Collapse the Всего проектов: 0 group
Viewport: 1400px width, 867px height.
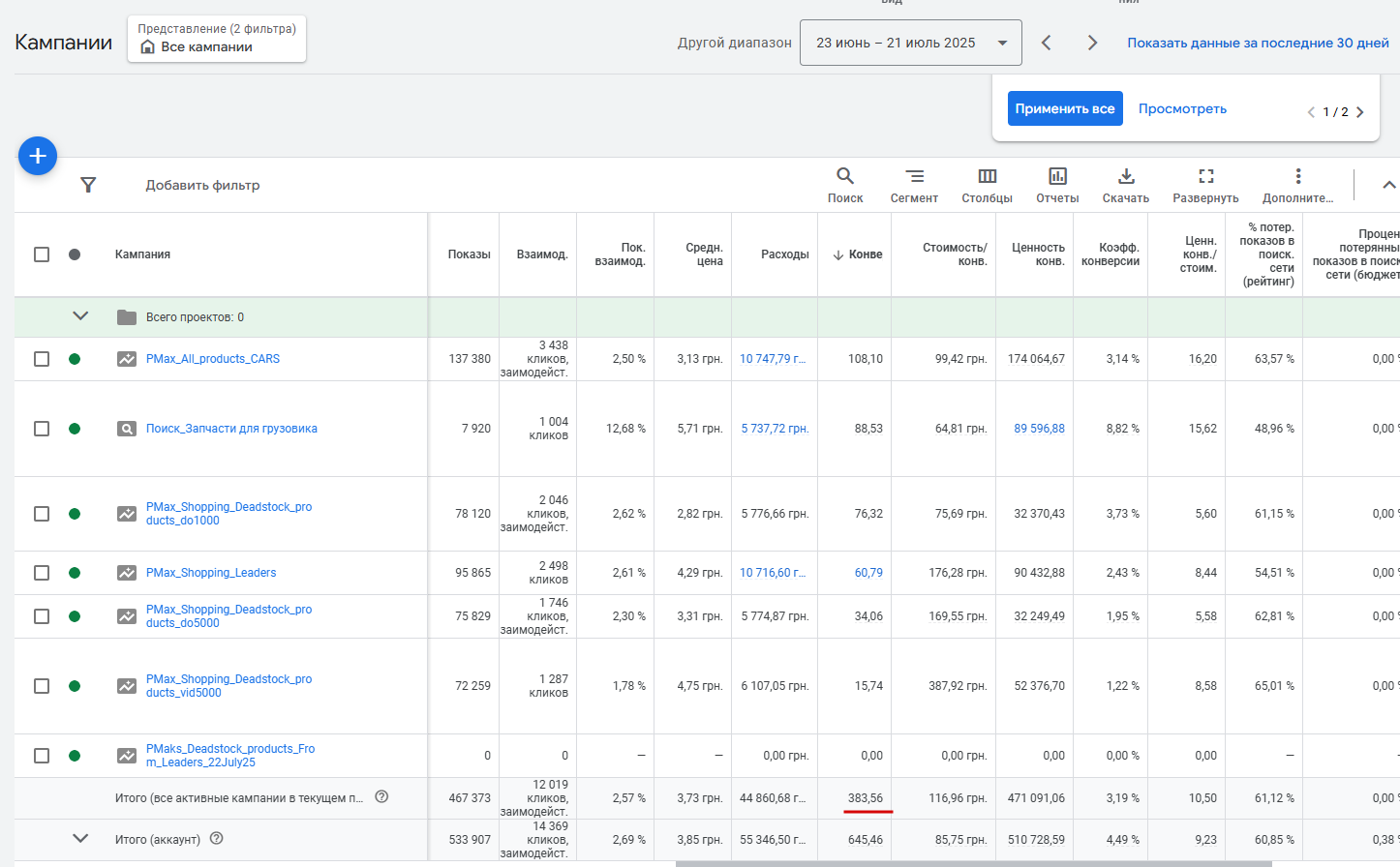click(80, 316)
